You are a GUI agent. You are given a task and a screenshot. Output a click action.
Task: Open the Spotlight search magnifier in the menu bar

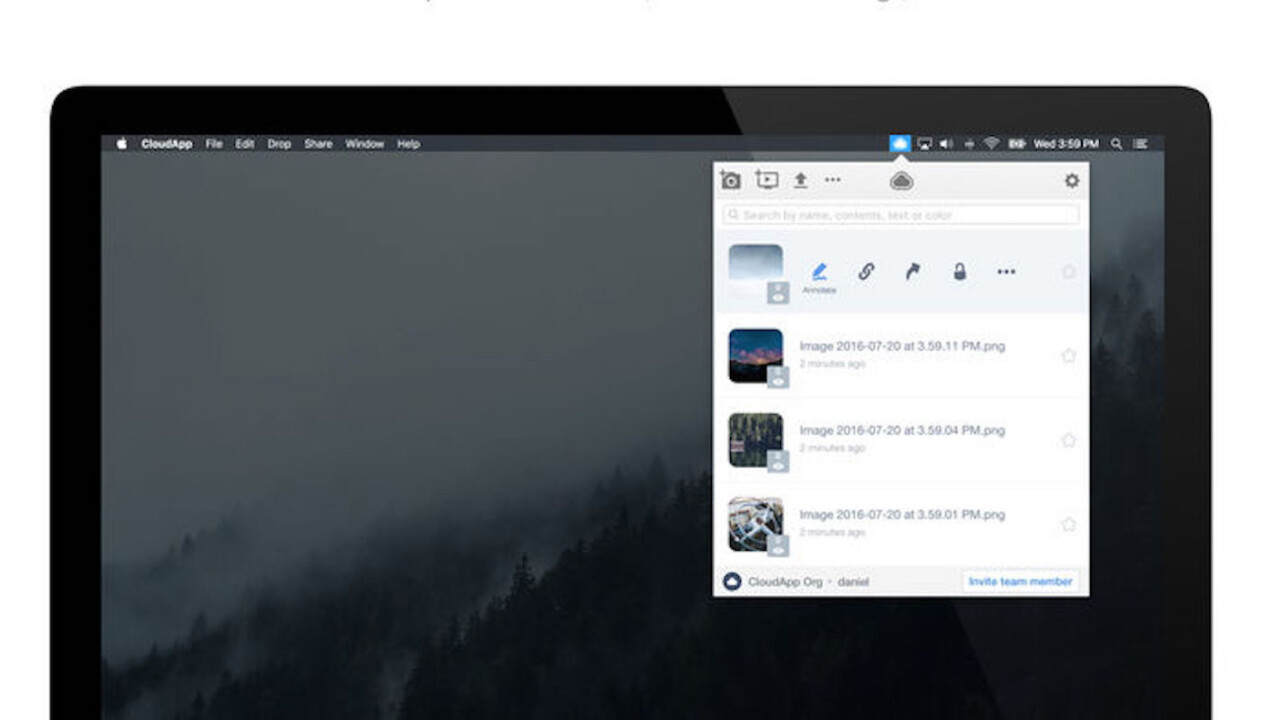click(x=1117, y=144)
